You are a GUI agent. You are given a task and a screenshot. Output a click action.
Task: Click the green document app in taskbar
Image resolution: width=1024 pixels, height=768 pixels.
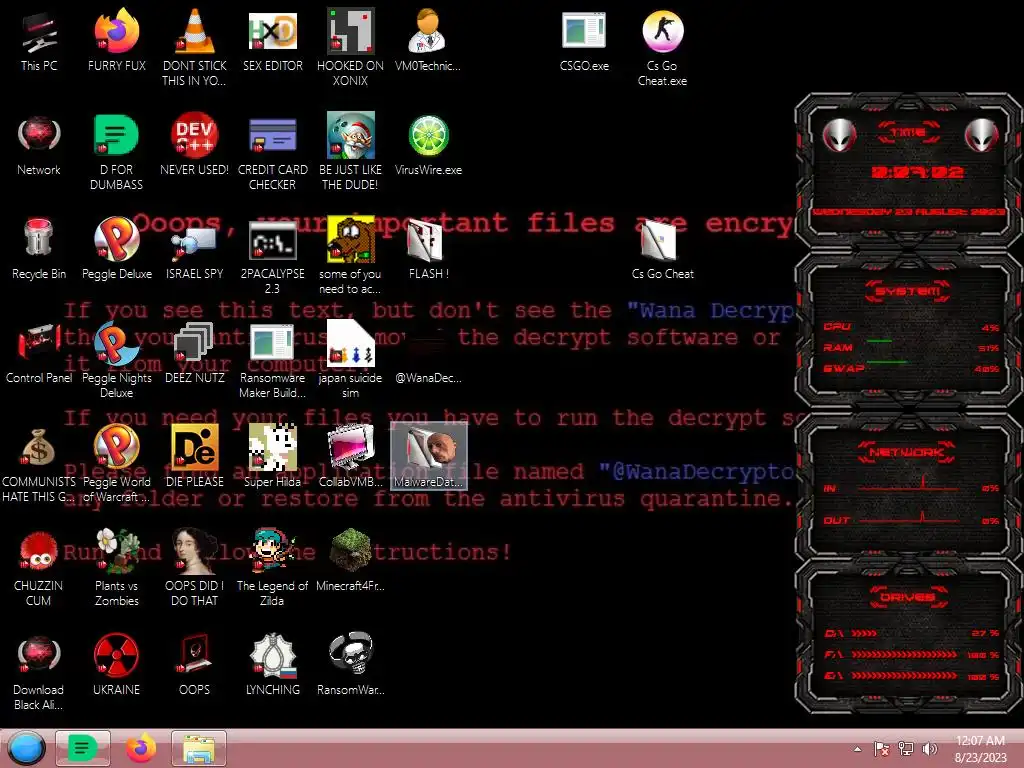click(83, 748)
